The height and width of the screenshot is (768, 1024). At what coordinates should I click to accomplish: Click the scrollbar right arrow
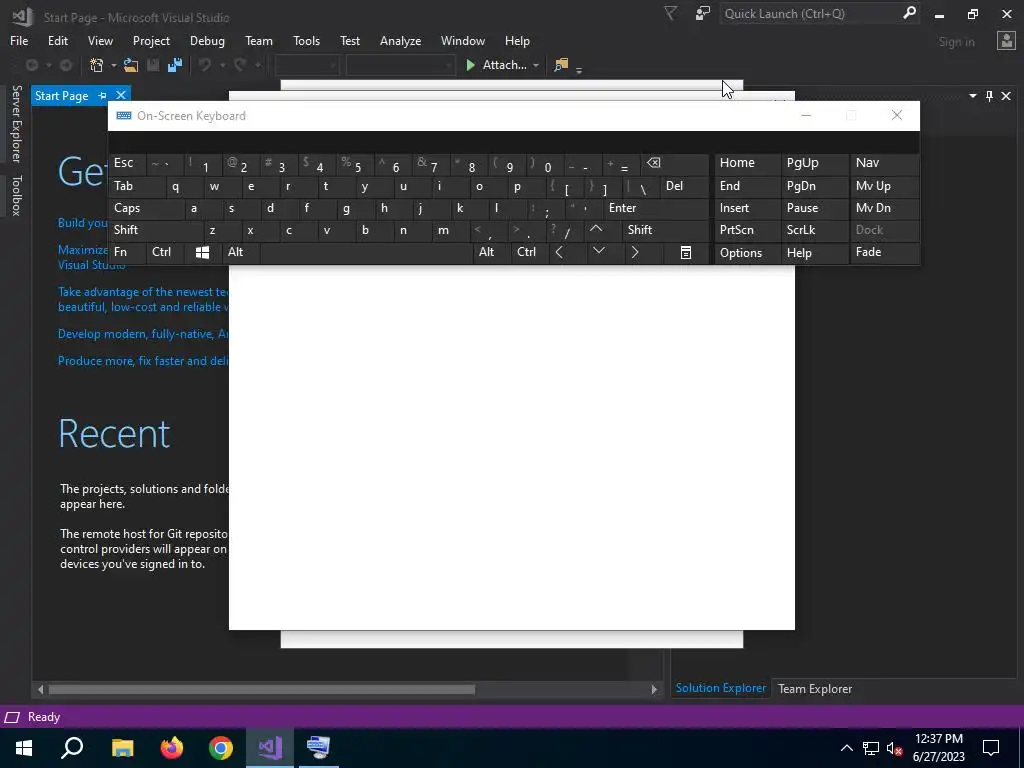point(654,689)
